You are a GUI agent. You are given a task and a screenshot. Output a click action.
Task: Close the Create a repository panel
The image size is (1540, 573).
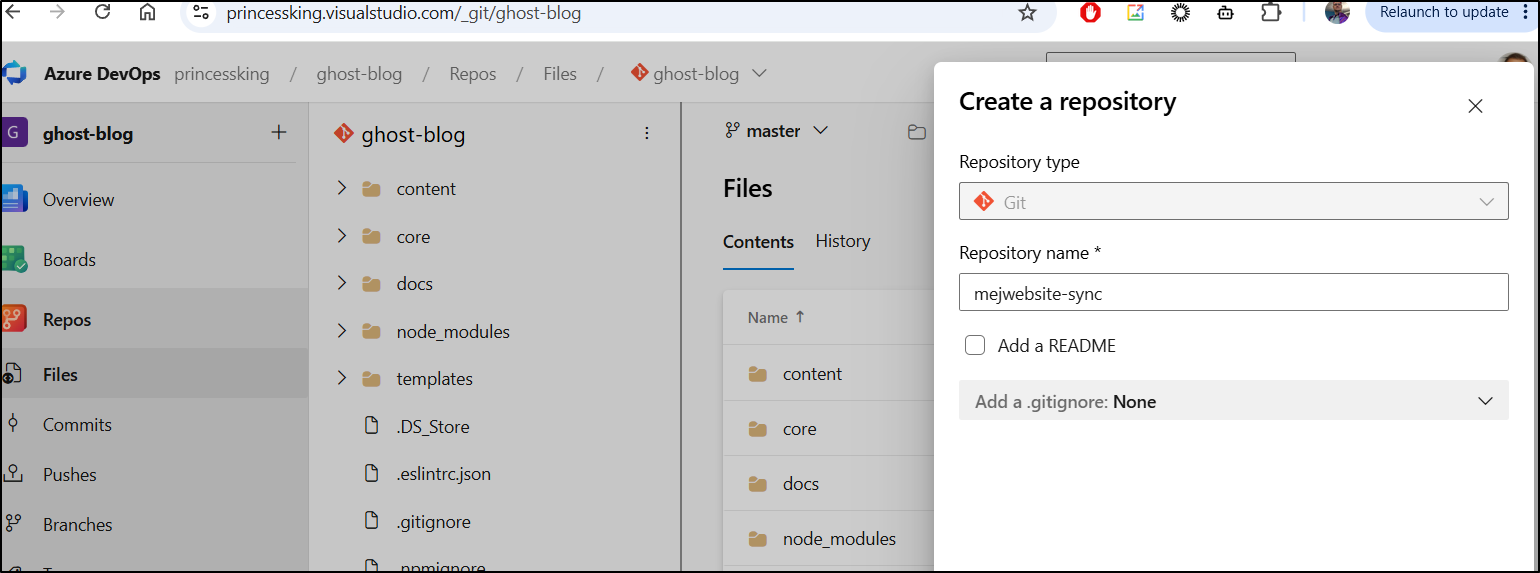1475,106
